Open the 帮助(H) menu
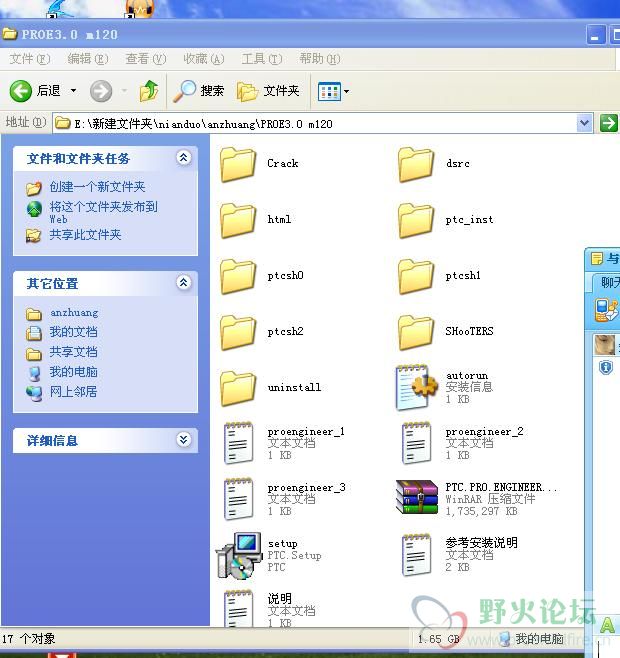The width and height of the screenshot is (620, 658). click(319, 59)
